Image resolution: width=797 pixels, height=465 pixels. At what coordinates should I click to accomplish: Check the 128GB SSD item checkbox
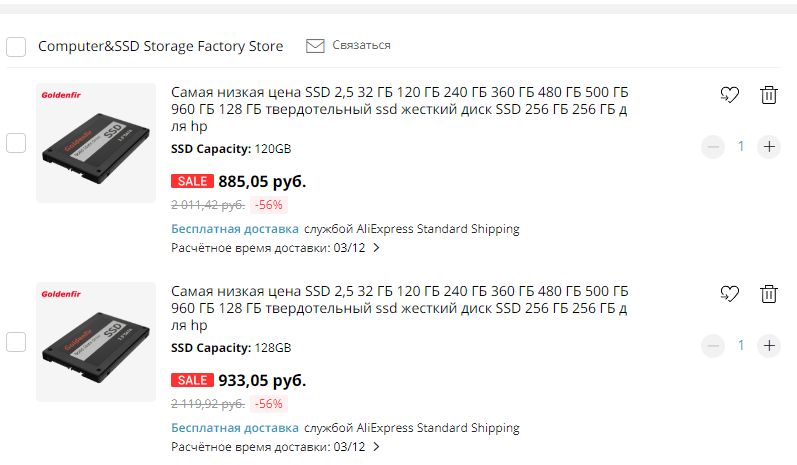(16, 342)
